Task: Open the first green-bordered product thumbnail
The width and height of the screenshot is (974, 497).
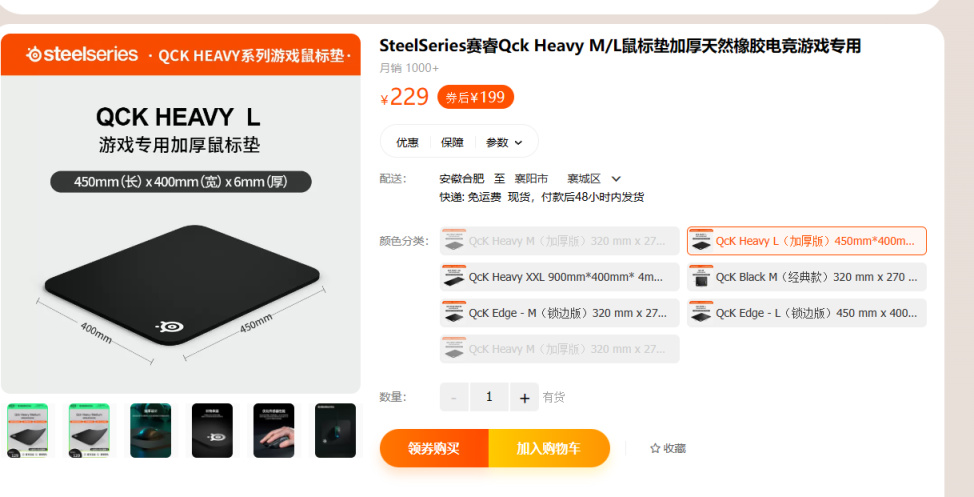Action: (x=27, y=431)
